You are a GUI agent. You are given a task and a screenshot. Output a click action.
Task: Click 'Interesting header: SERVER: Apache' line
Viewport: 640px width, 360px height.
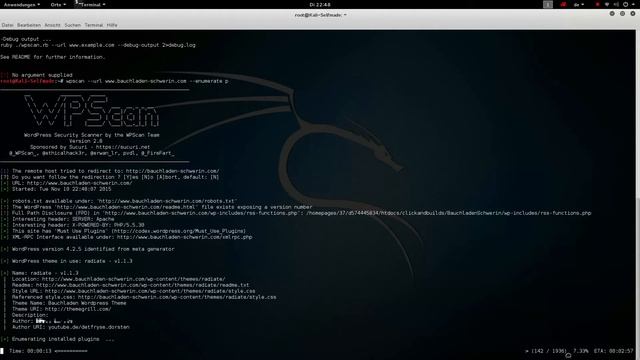[x=57, y=219]
